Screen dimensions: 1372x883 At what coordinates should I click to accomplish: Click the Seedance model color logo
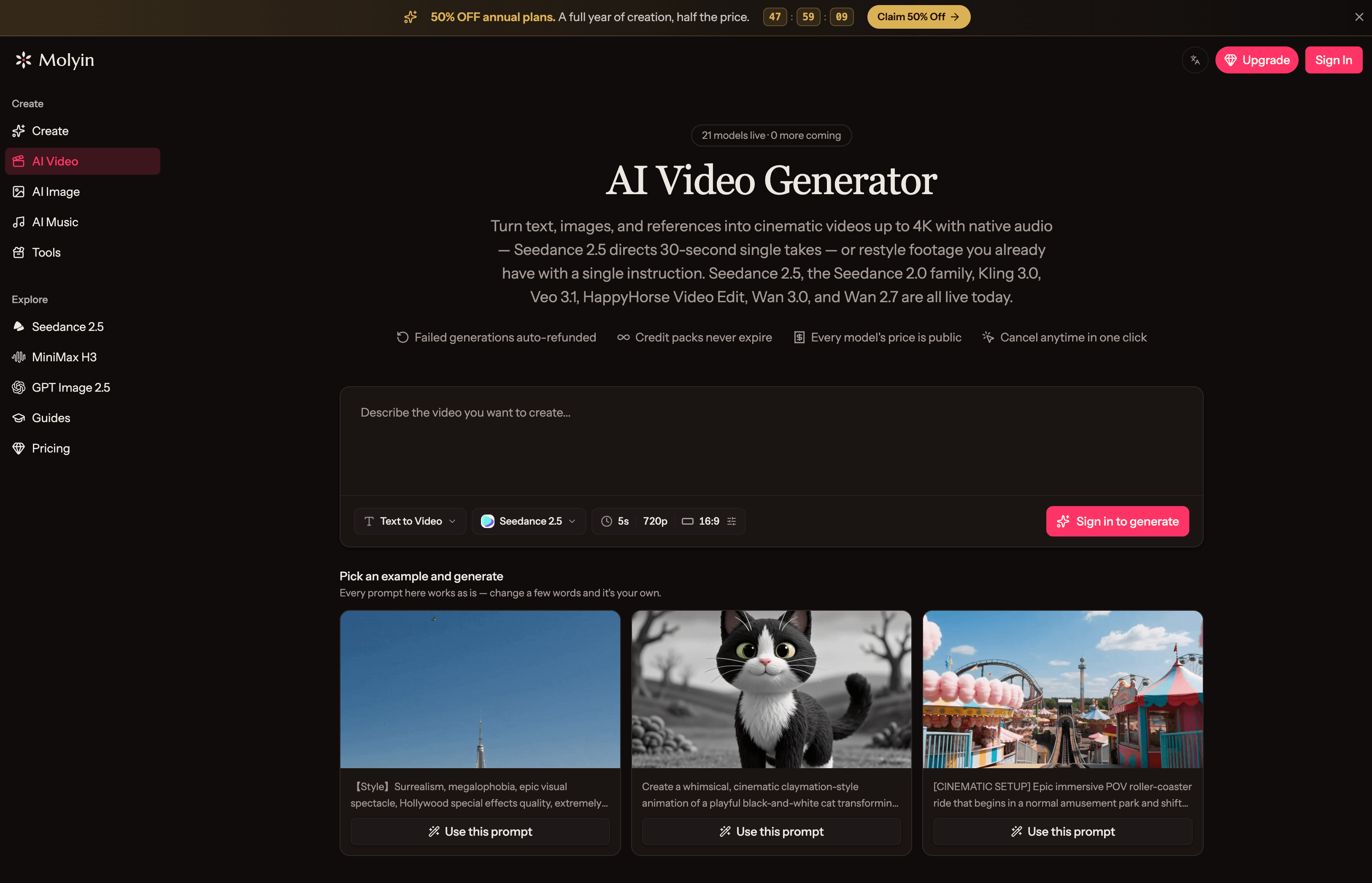tap(487, 521)
